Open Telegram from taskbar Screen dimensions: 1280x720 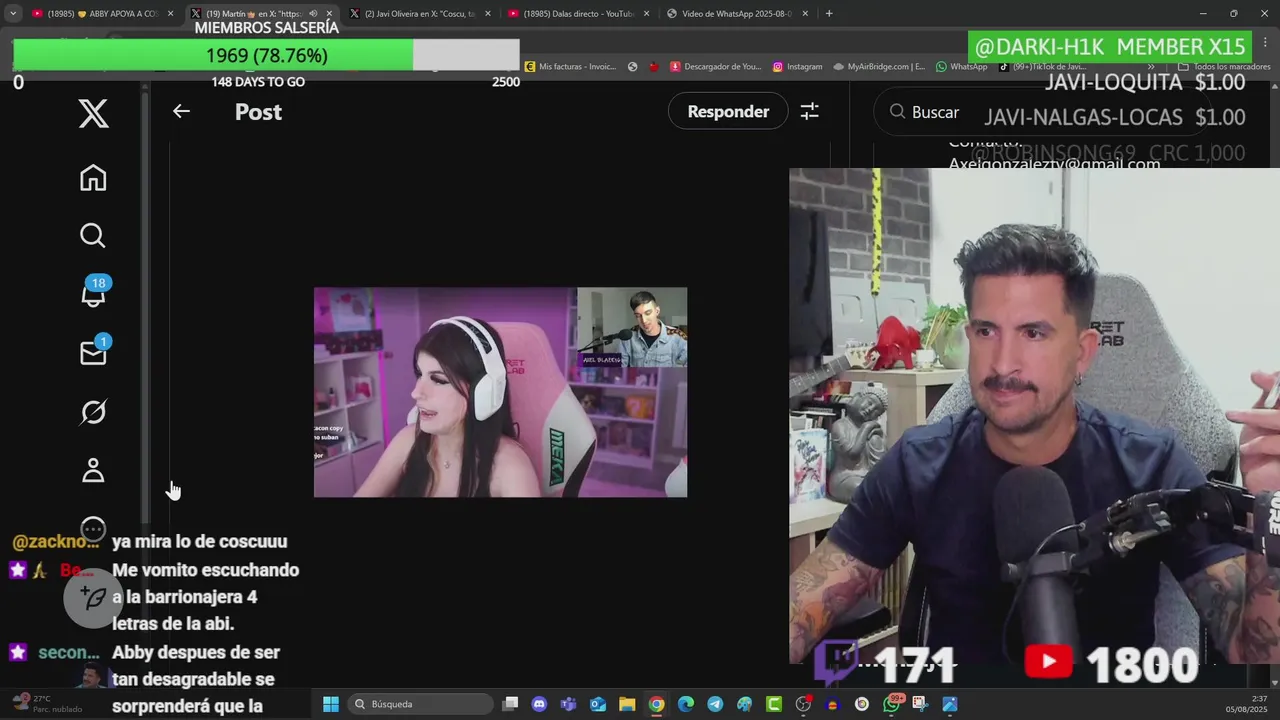tap(715, 704)
